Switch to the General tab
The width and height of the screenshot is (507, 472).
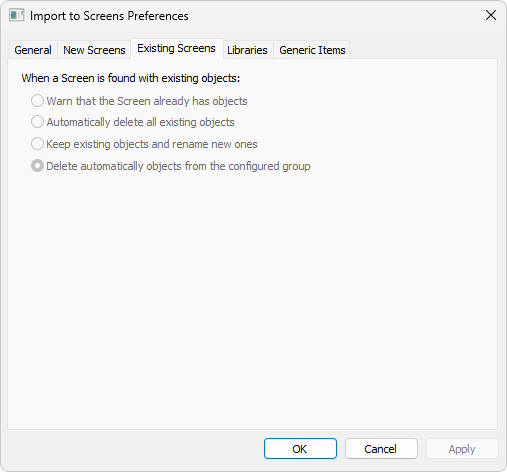point(33,50)
